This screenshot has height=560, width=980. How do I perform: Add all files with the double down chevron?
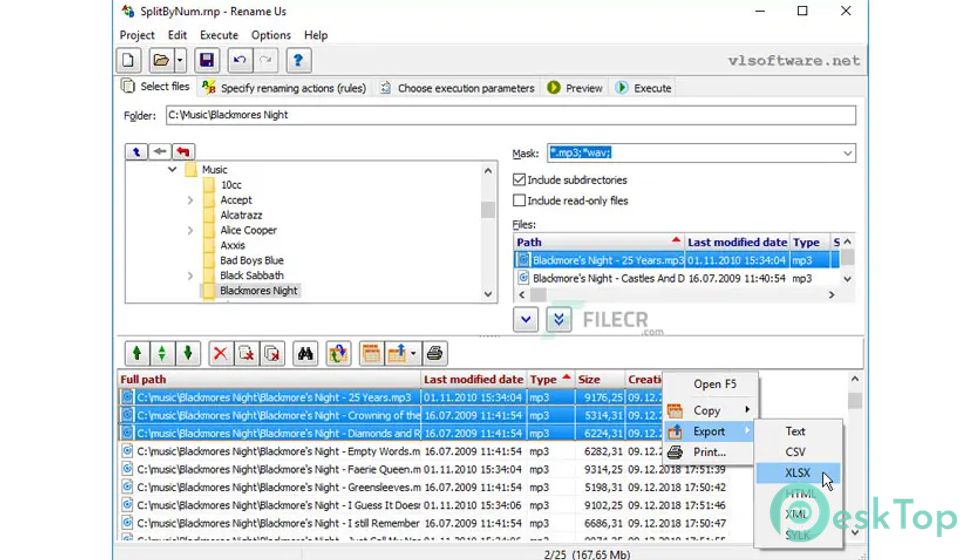(559, 319)
